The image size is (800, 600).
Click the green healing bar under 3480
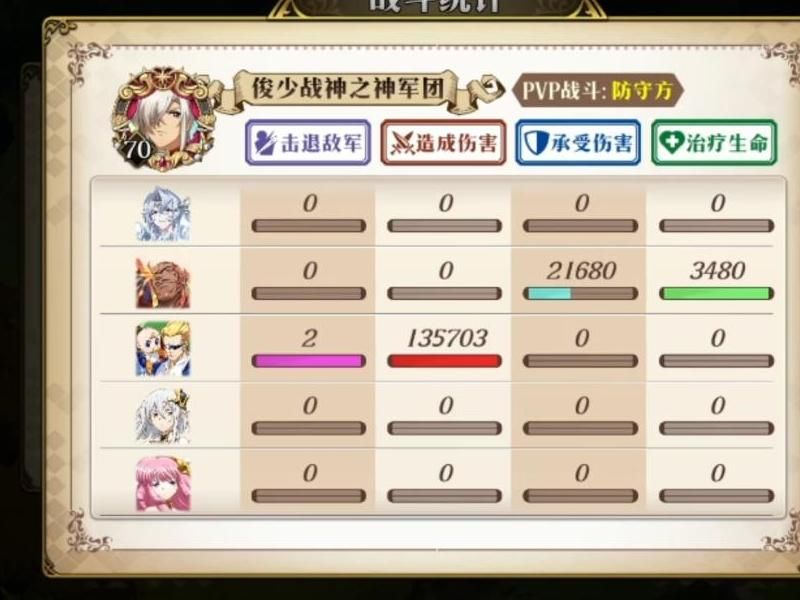click(716, 293)
